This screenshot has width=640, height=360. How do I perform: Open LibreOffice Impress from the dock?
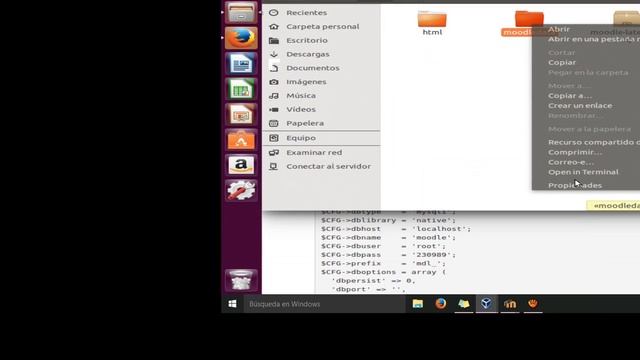click(241, 114)
